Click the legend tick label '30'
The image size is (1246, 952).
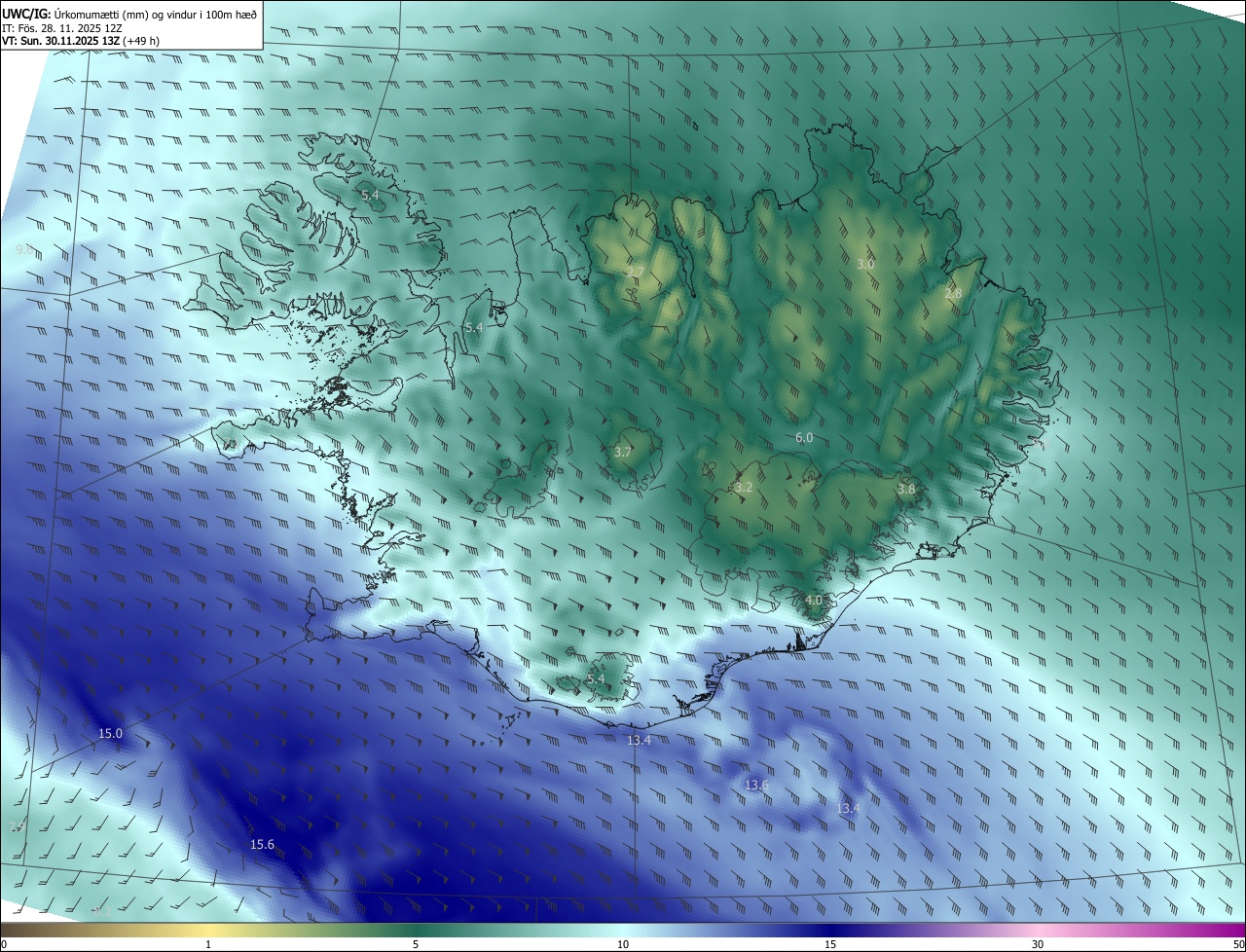pyautogui.click(x=1038, y=944)
